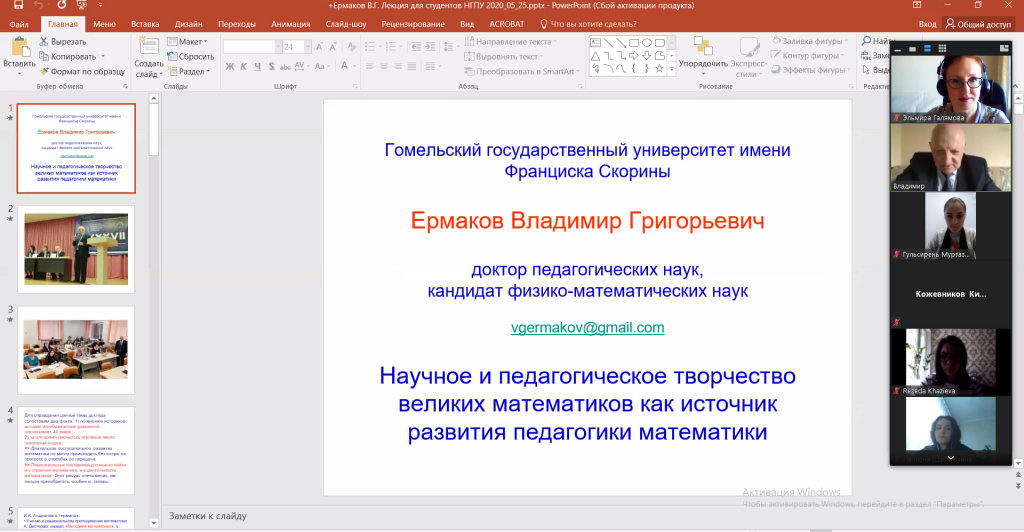Viewport: 1024px width, 532px height.
Task: Switch Zoom panel to gallery grid view
Action: (x=941, y=48)
